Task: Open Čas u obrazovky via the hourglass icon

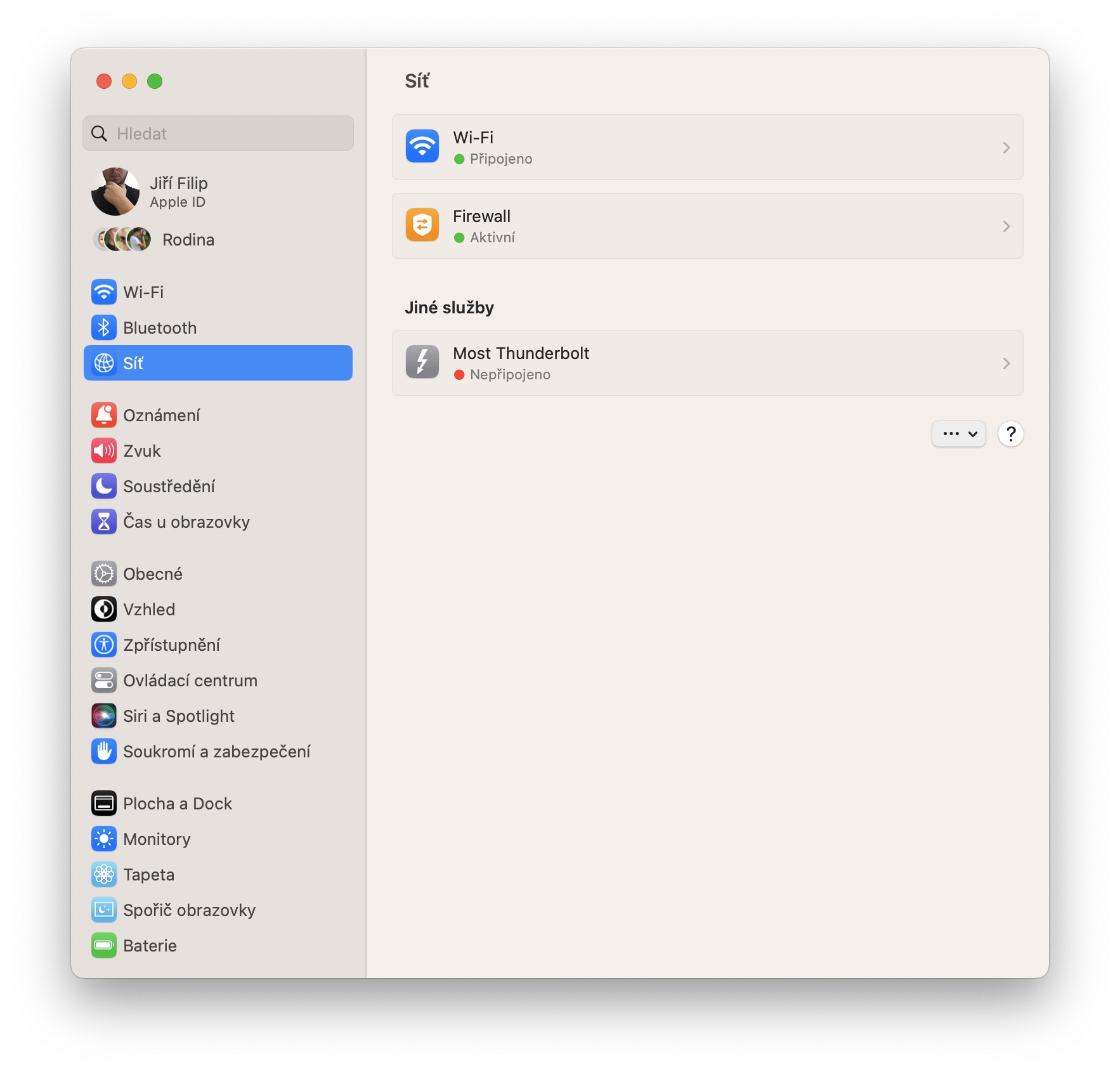Action: (x=104, y=521)
